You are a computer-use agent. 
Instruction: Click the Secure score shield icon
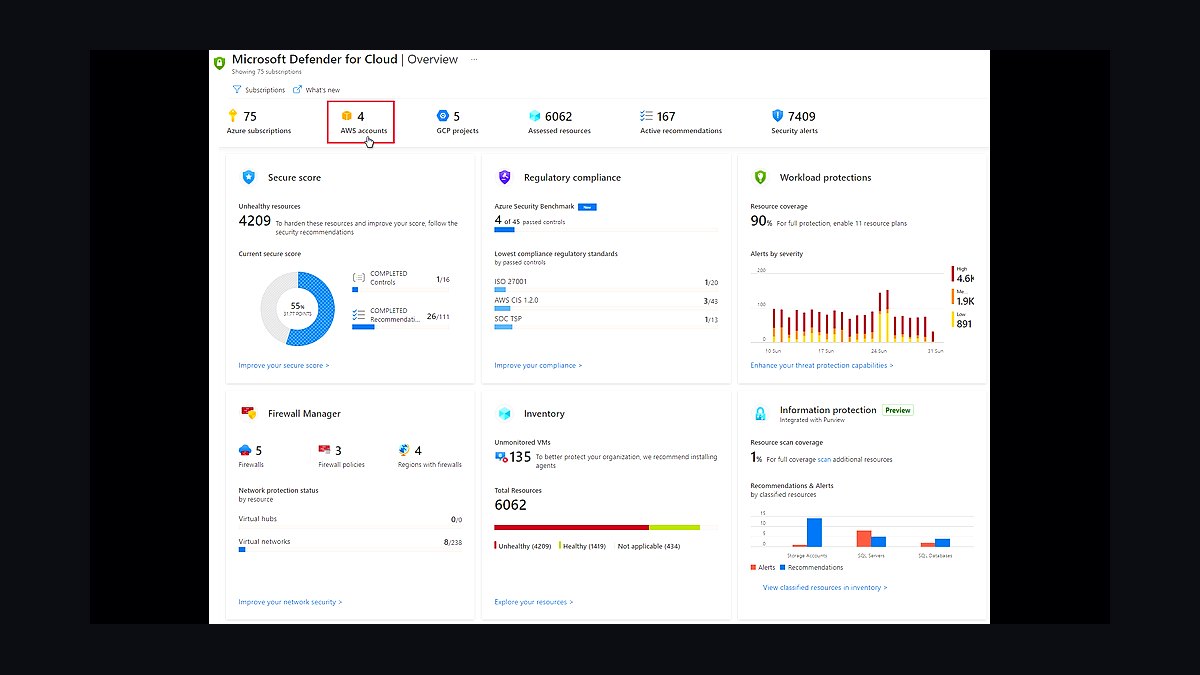point(248,177)
